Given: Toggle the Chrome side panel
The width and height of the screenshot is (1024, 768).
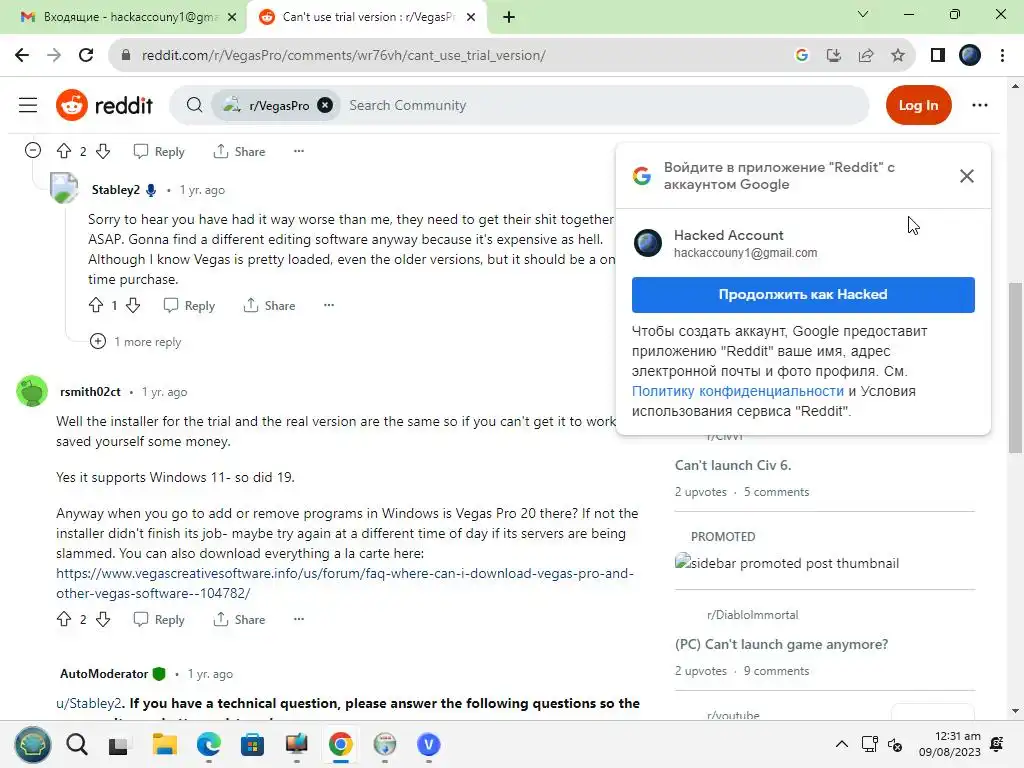Looking at the screenshot, I should pos(938,56).
